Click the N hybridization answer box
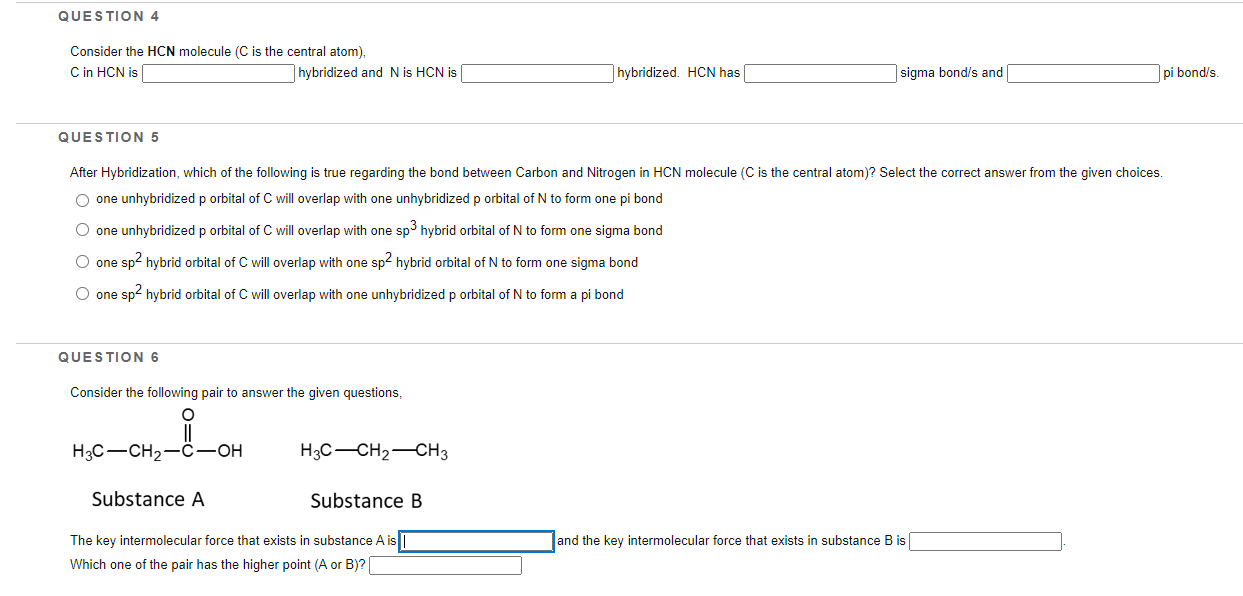This screenshot has width=1243, height=596. click(x=536, y=72)
